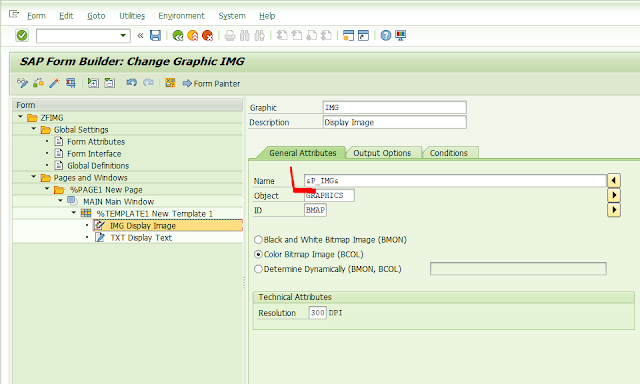Image resolution: width=640 pixels, height=384 pixels.
Task: Save the form with the diskette icon
Action: (155, 36)
